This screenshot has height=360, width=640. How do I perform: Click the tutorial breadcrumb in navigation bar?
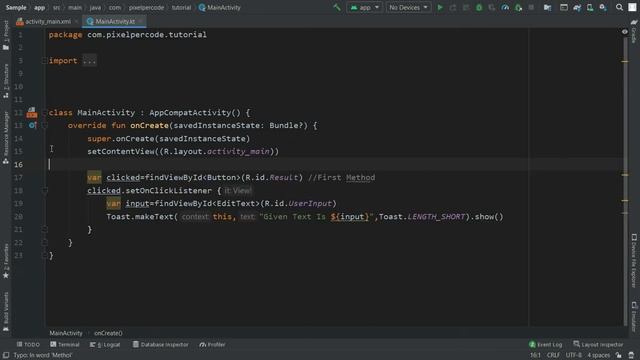point(181,7)
